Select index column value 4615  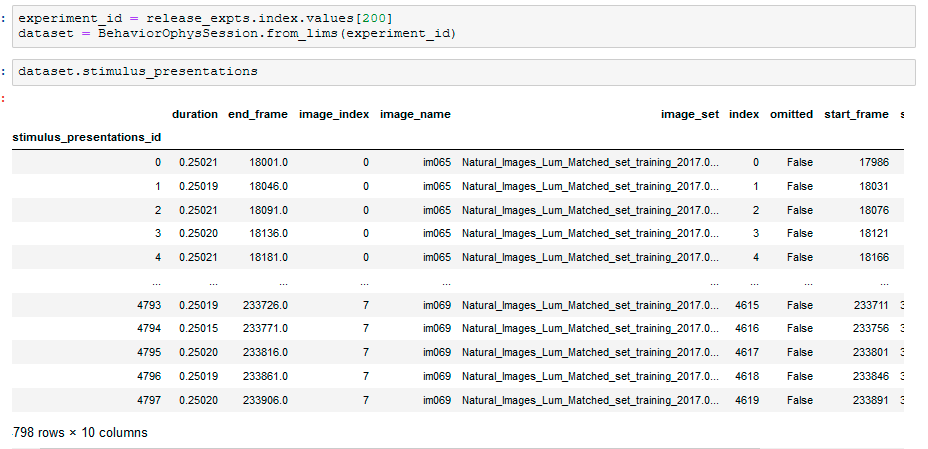tap(747, 305)
